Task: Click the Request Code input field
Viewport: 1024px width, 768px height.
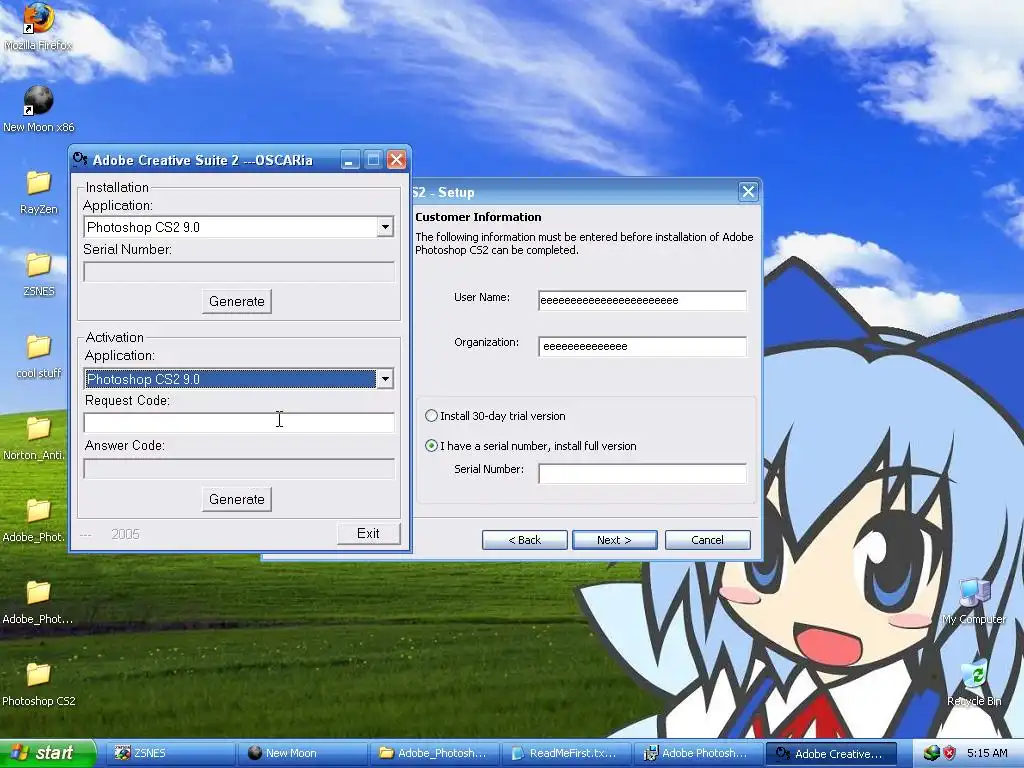Action: (239, 423)
